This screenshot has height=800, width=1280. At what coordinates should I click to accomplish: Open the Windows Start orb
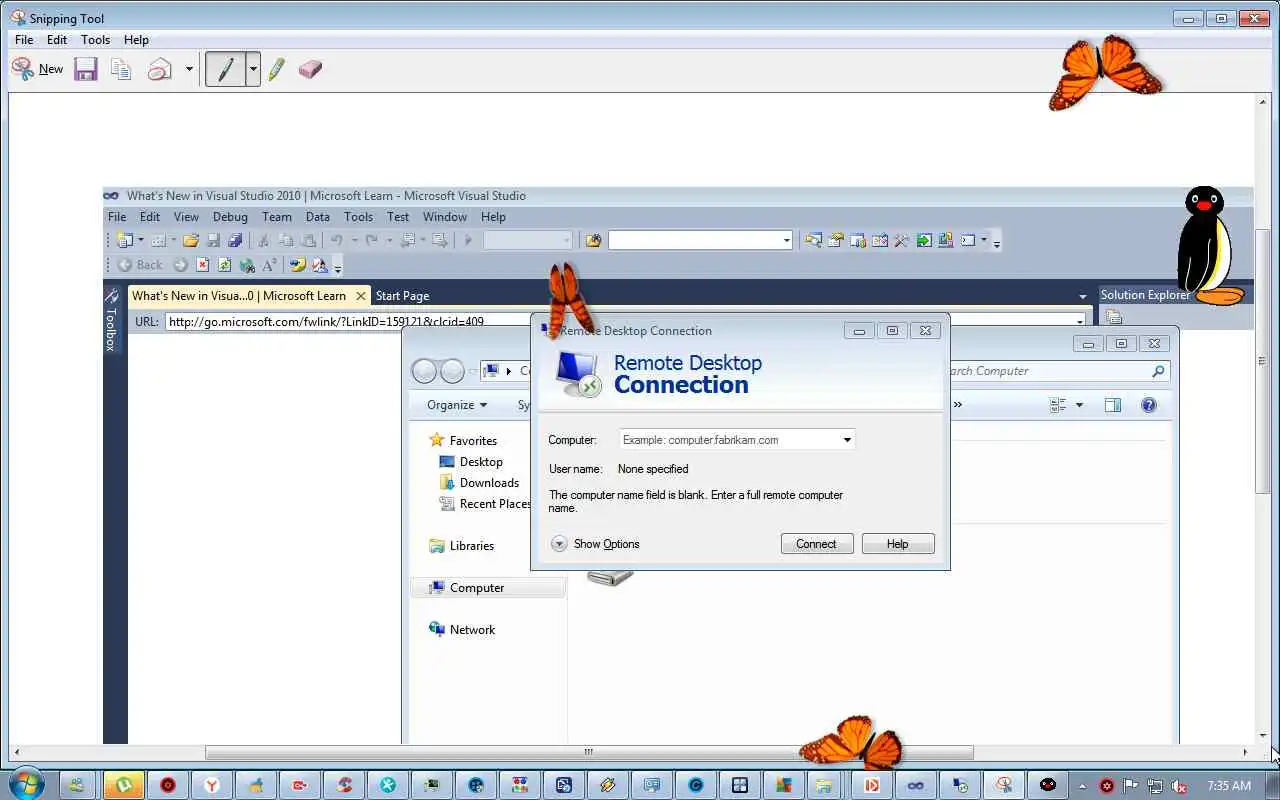(x=26, y=784)
